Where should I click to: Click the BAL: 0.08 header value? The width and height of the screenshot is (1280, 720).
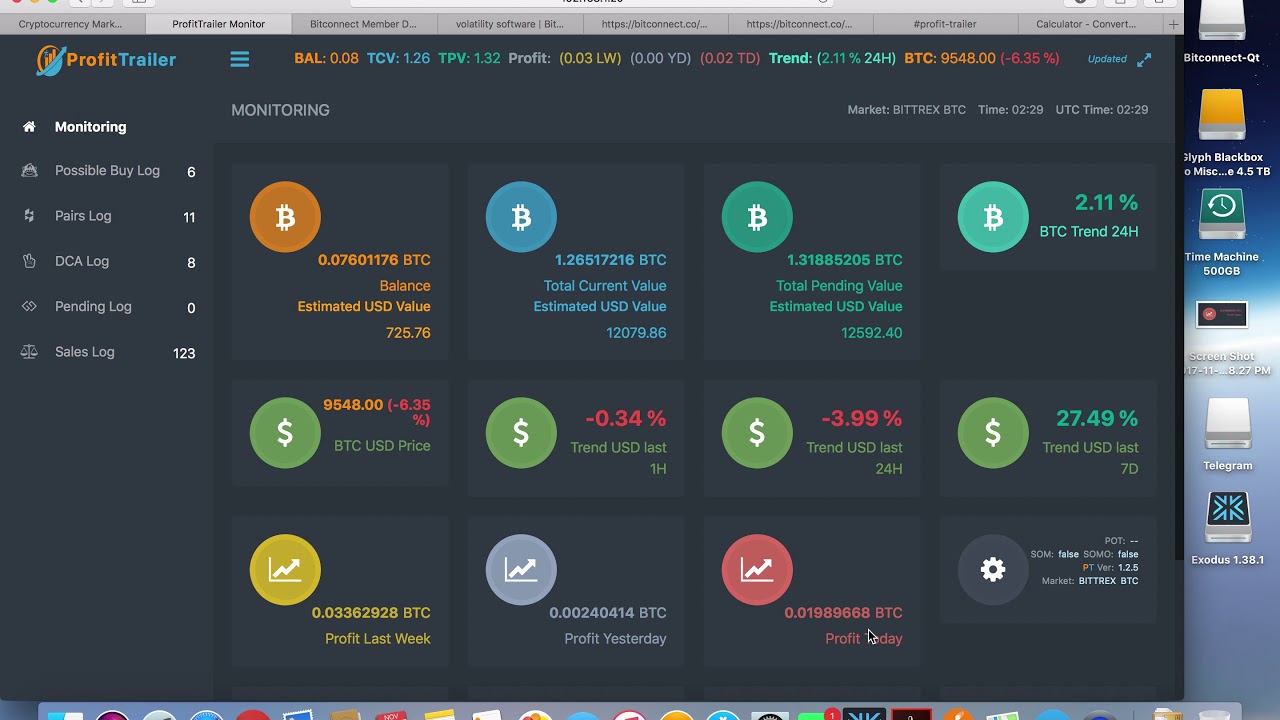tap(326, 59)
